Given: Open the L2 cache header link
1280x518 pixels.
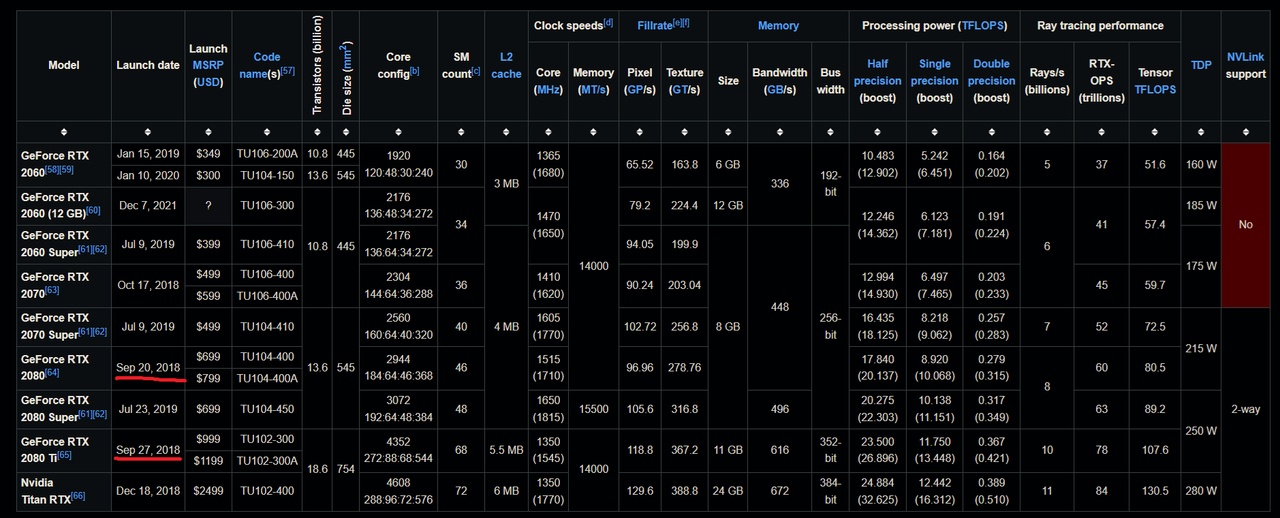Looking at the screenshot, I should (x=506, y=65).
